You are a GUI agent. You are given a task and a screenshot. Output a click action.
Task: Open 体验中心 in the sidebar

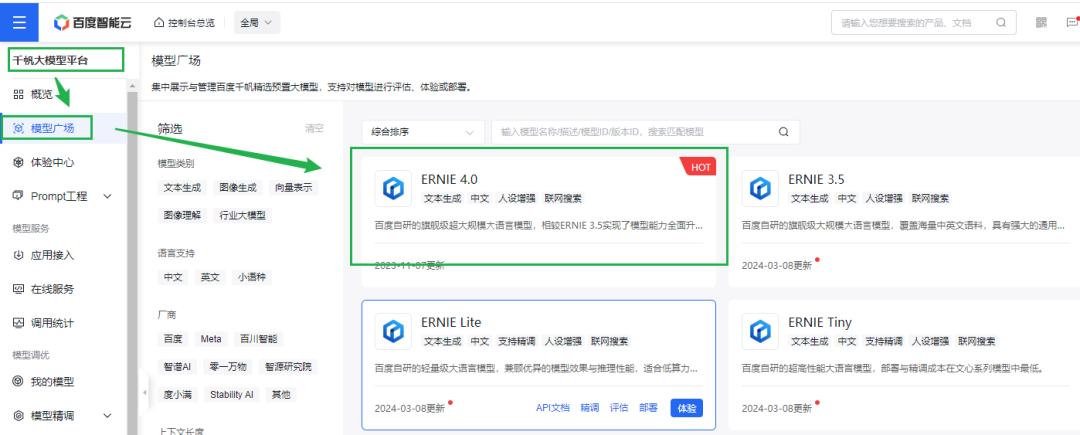(x=52, y=162)
